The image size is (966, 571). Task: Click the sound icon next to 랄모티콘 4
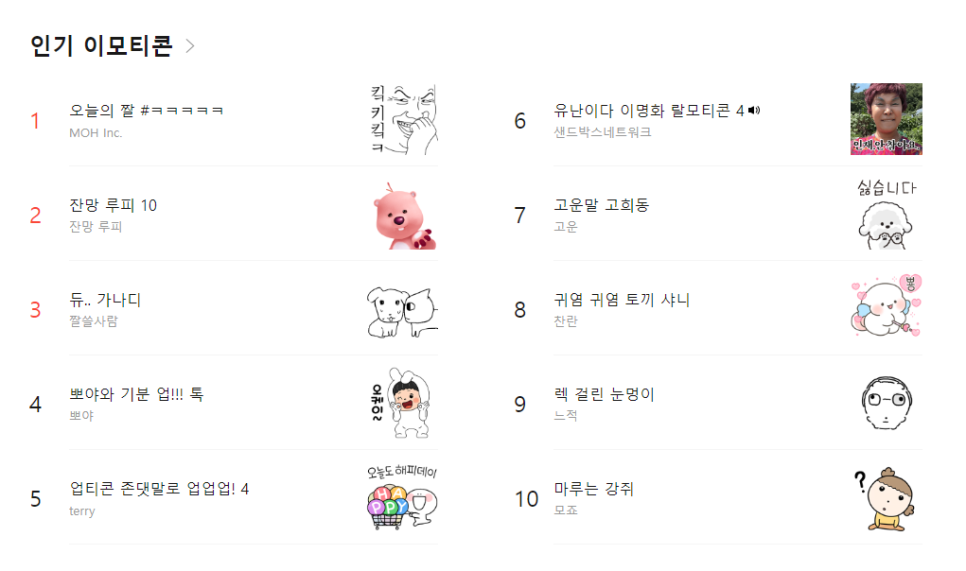pyautogui.click(x=754, y=110)
